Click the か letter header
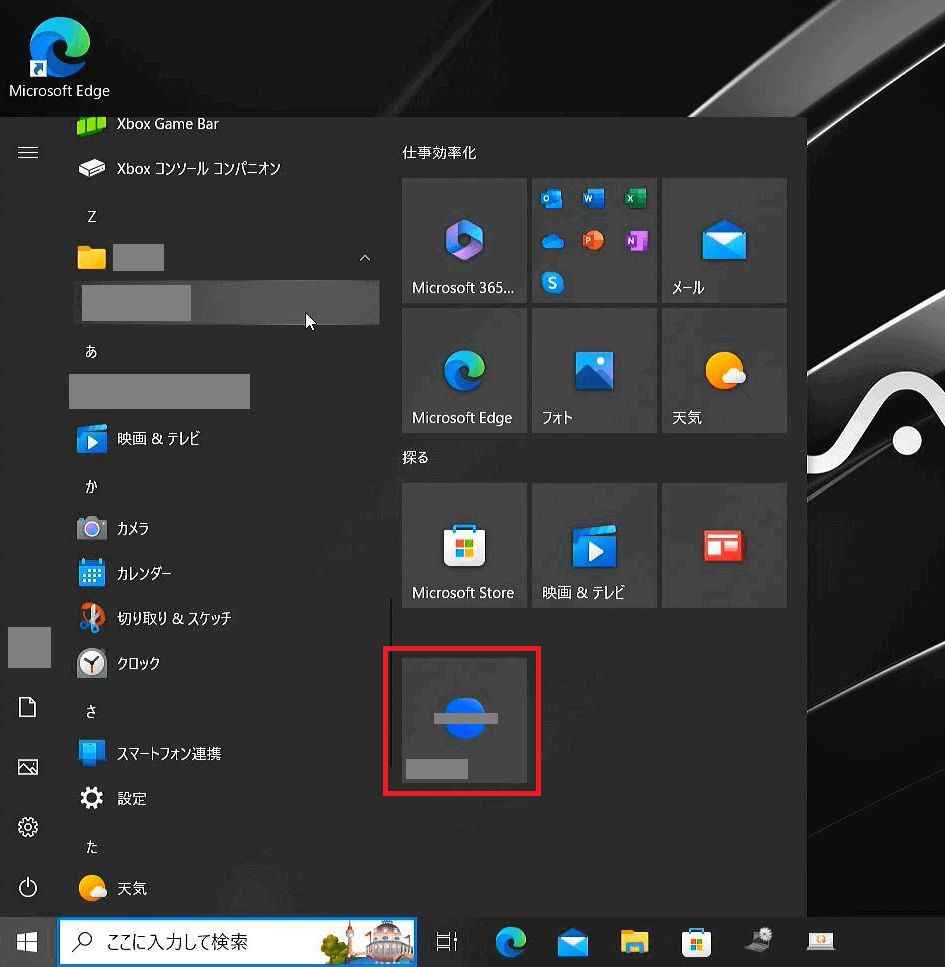This screenshot has height=967, width=945. (91, 487)
